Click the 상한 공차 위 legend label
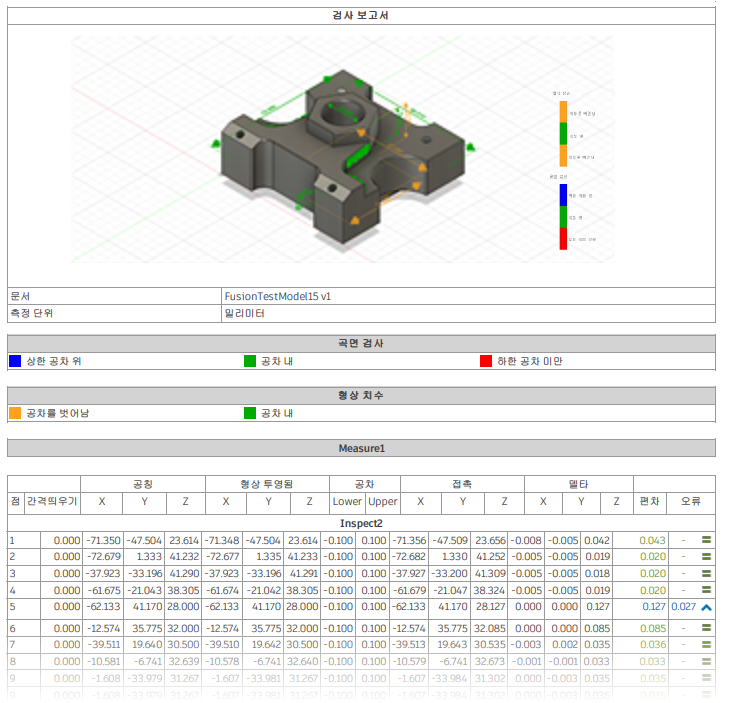 54,361
